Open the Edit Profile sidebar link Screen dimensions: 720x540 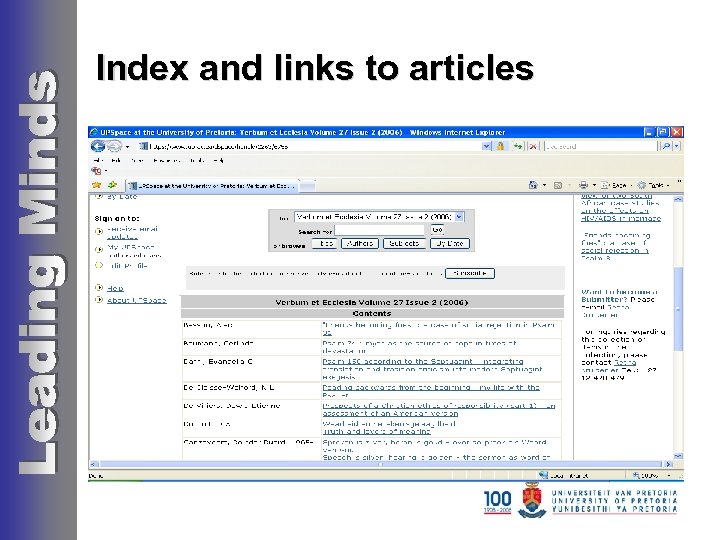pyautogui.click(x=127, y=265)
